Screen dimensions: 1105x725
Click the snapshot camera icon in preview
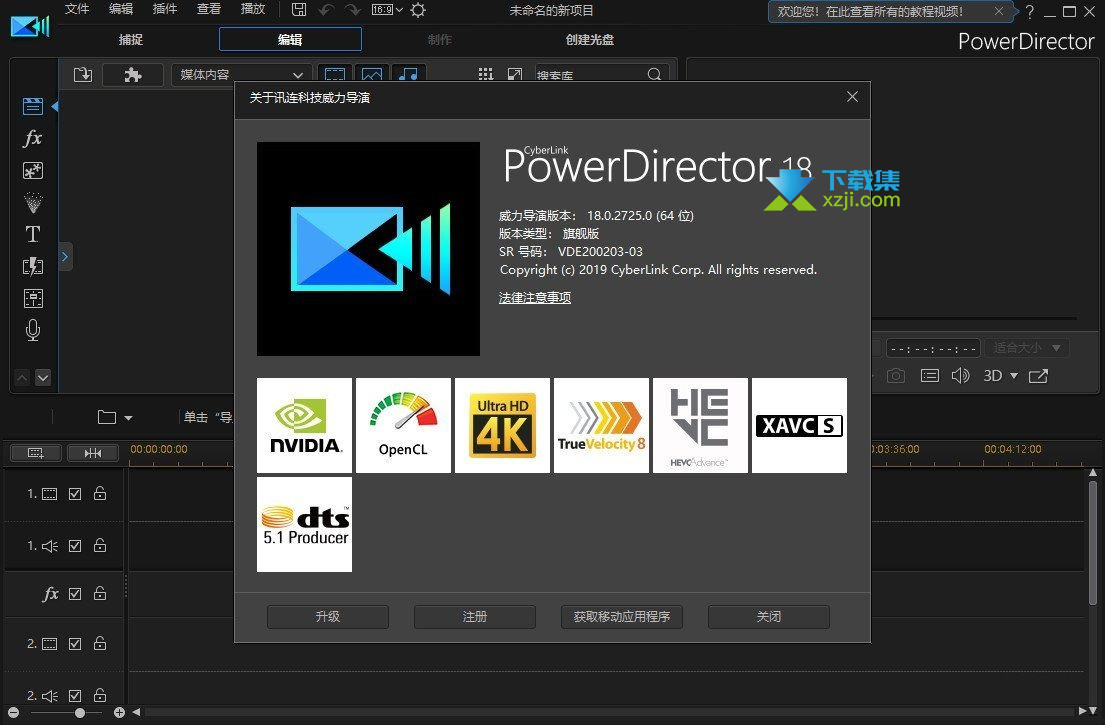[896, 376]
